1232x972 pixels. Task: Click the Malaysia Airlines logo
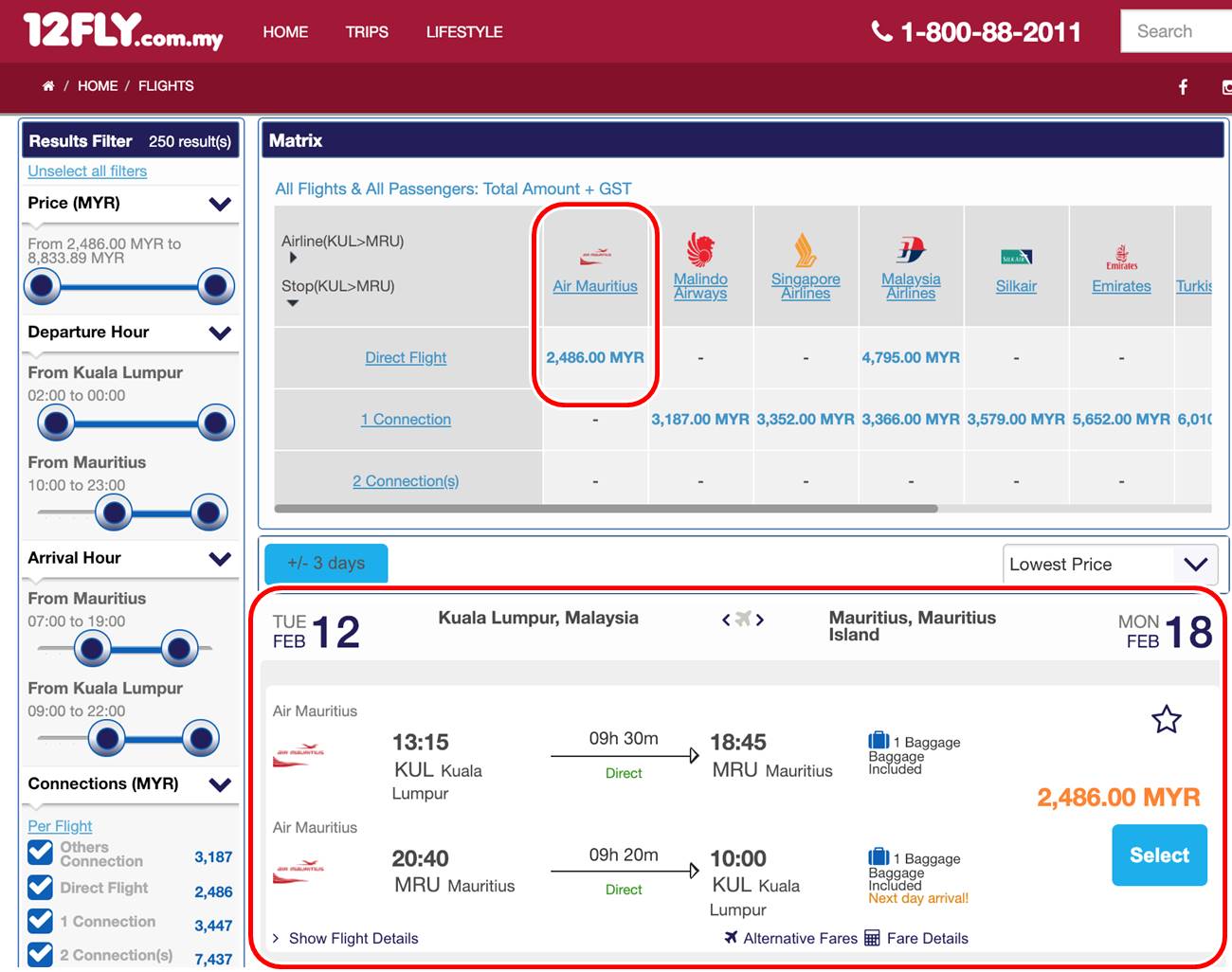click(x=911, y=250)
